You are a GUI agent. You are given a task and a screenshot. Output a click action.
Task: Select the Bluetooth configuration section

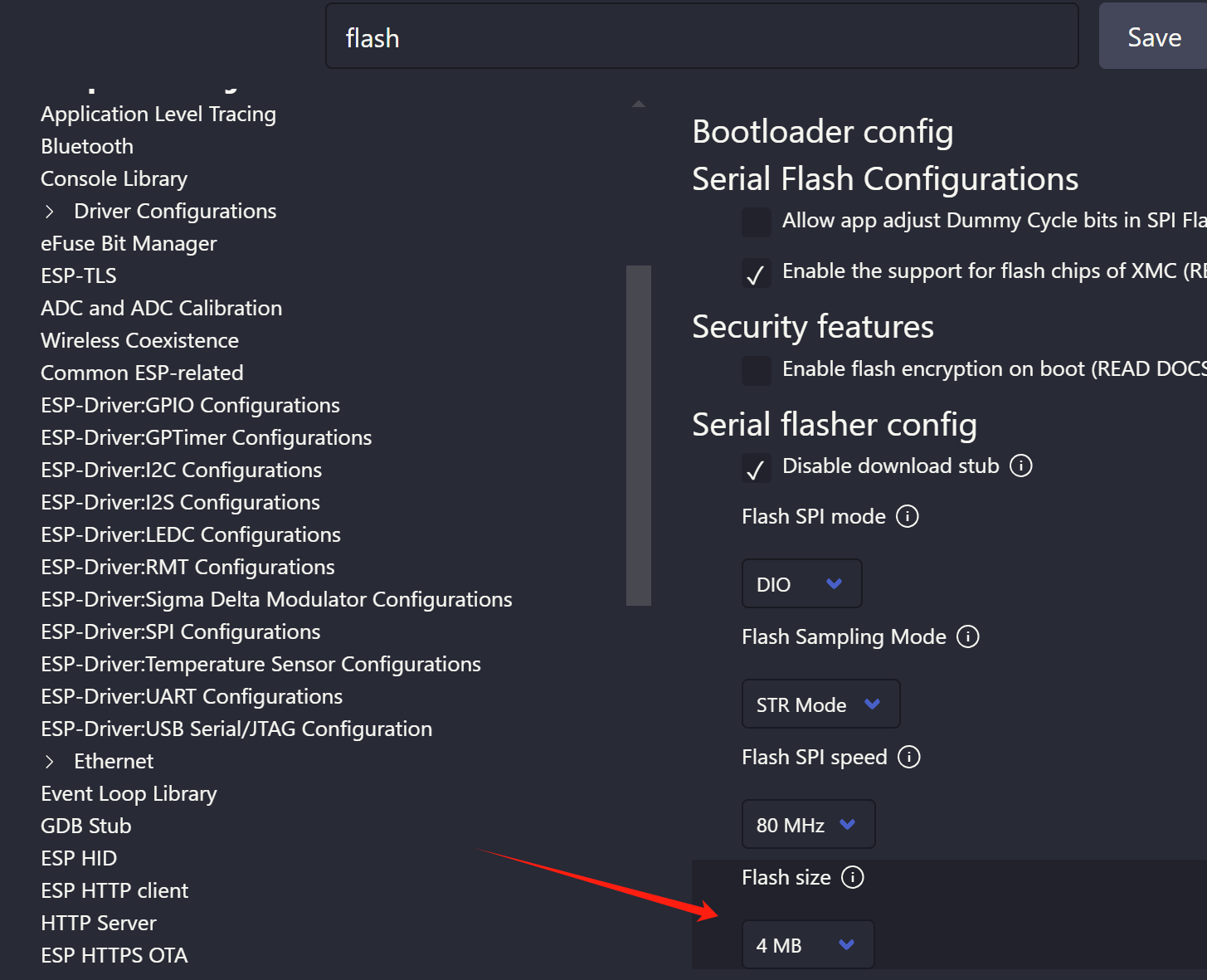[86, 146]
